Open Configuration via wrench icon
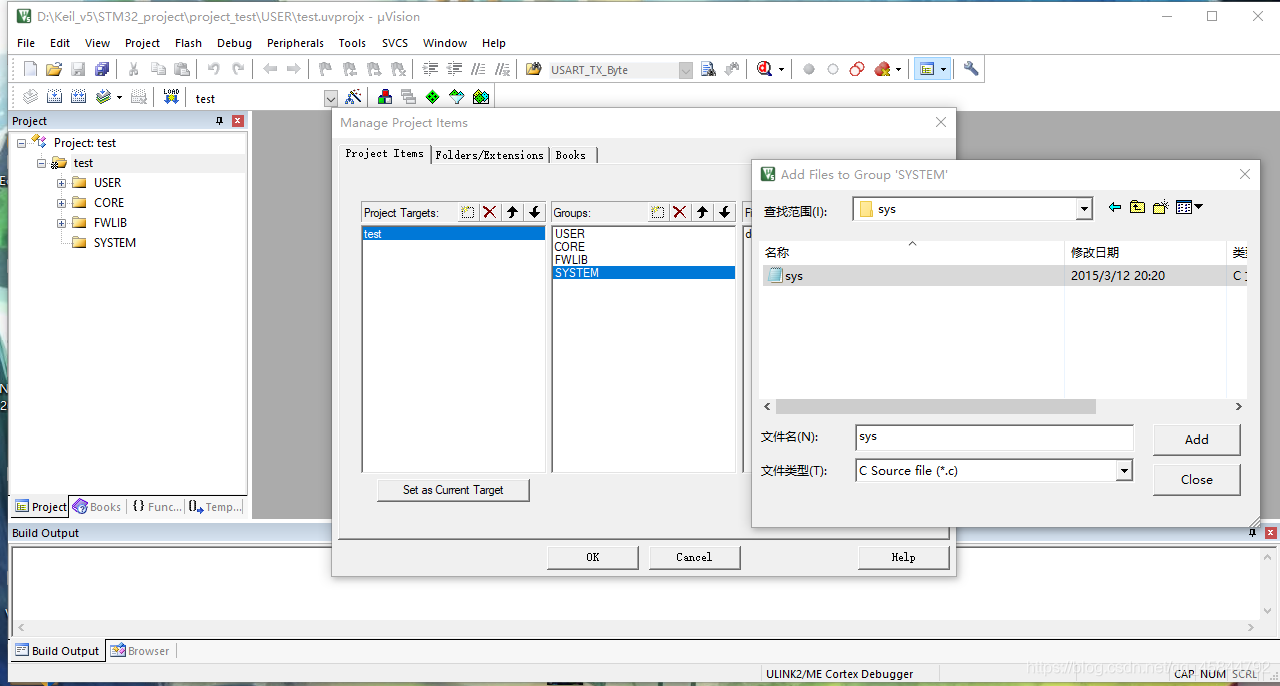This screenshot has height=686, width=1280. [x=971, y=69]
